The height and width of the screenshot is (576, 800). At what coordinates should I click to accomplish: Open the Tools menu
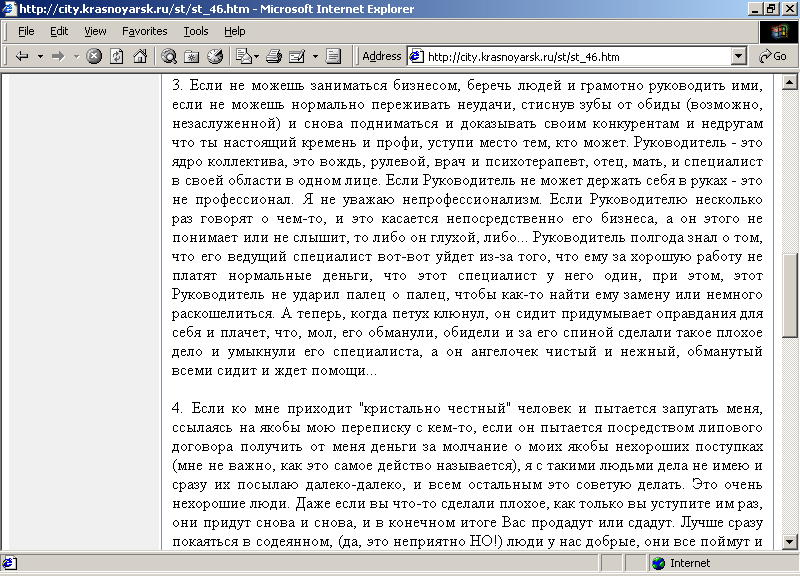[x=196, y=31]
